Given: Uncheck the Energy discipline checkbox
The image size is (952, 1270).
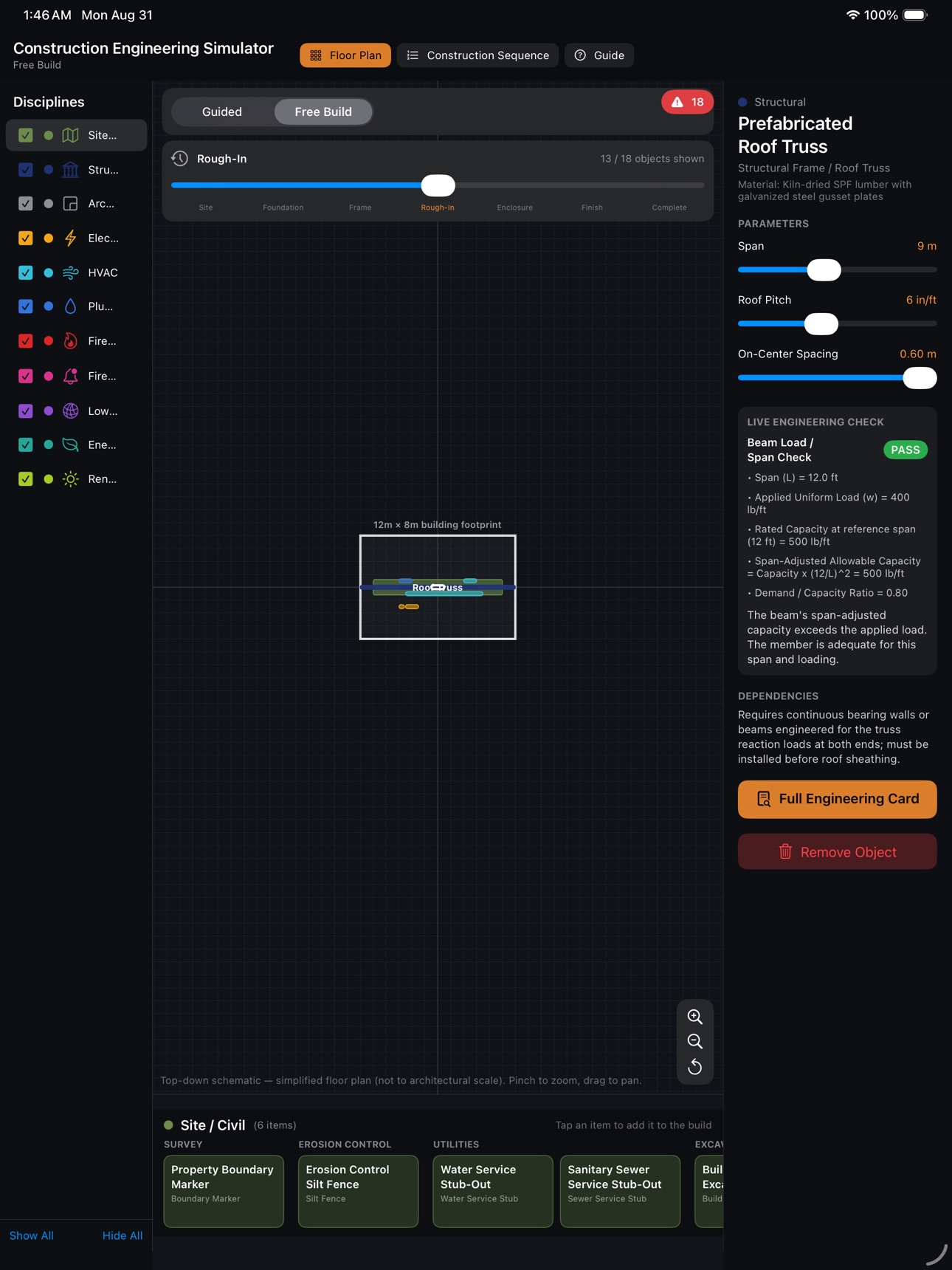Looking at the screenshot, I should pyautogui.click(x=26, y=444).
